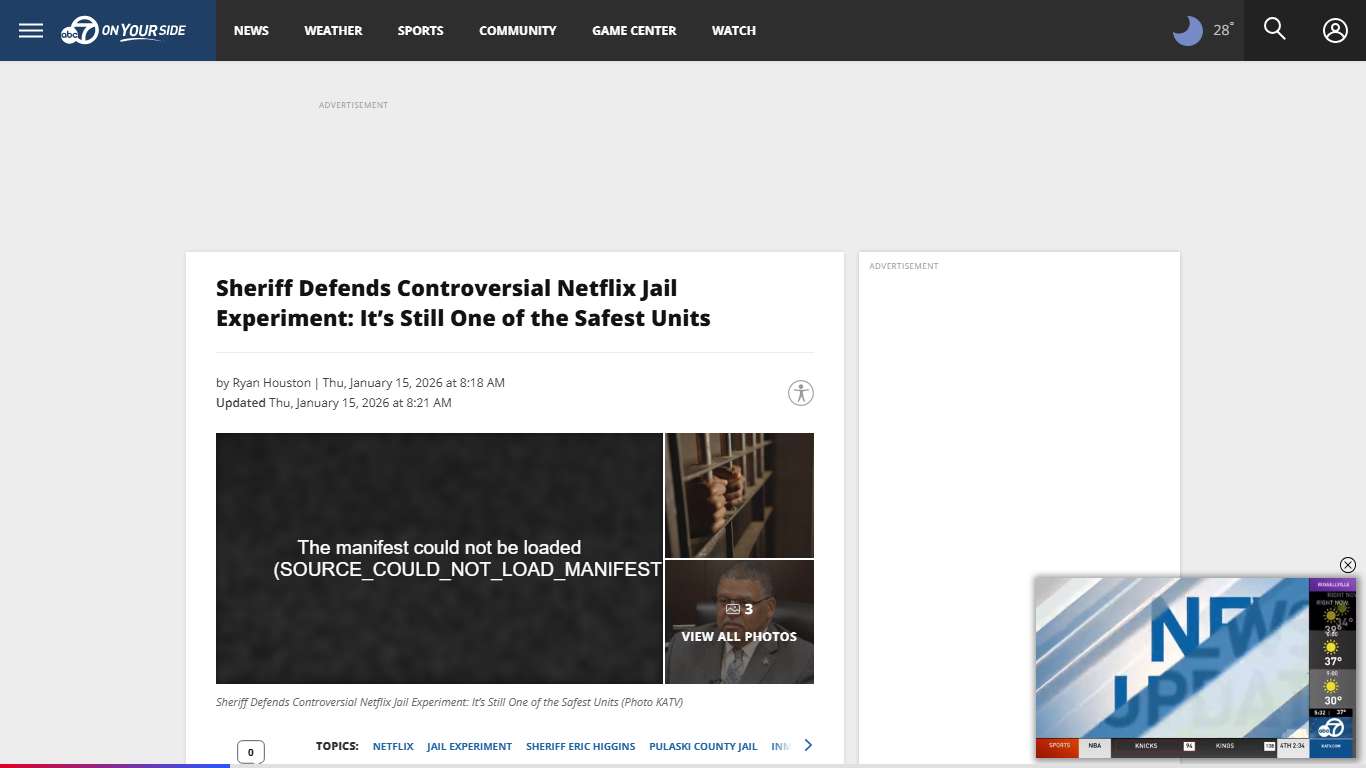Select the WEATHER menu item
The width and height of the screenshot is (1366, 768).
click(x=333, y=30)
